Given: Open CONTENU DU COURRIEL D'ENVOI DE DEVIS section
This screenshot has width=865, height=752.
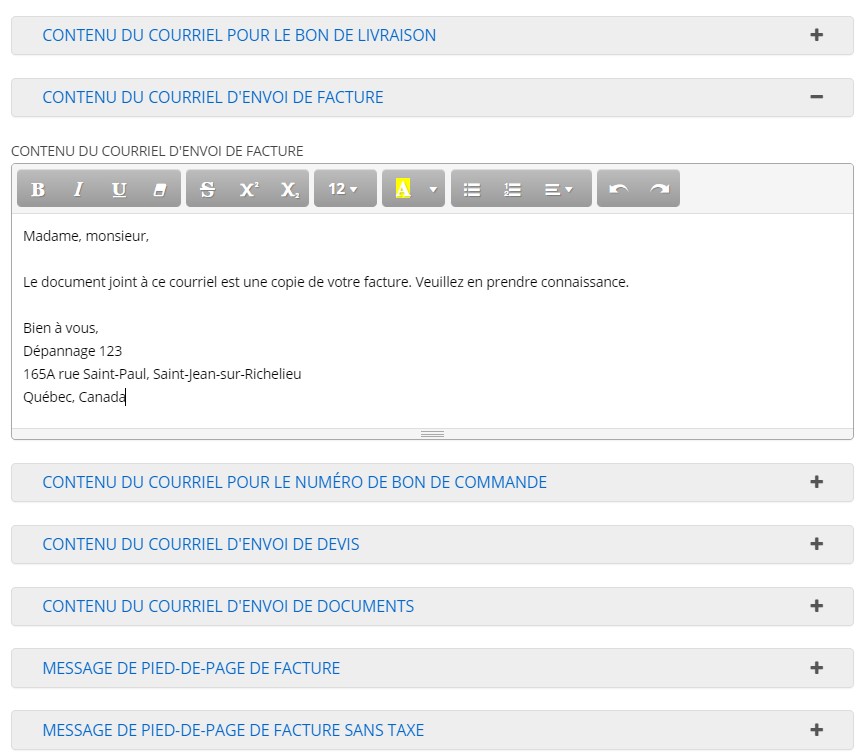Looking at the screenshot, I should [x=432, y=544].
